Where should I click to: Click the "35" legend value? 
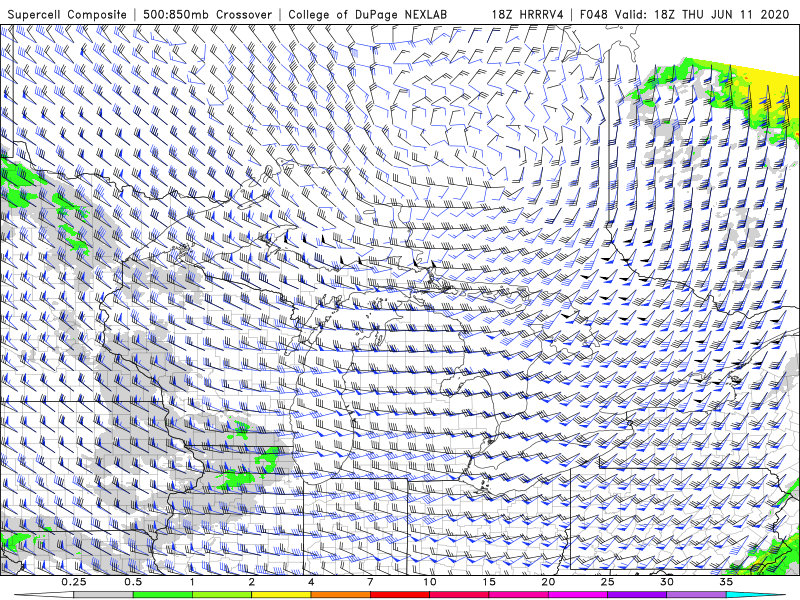pos(726,582)
